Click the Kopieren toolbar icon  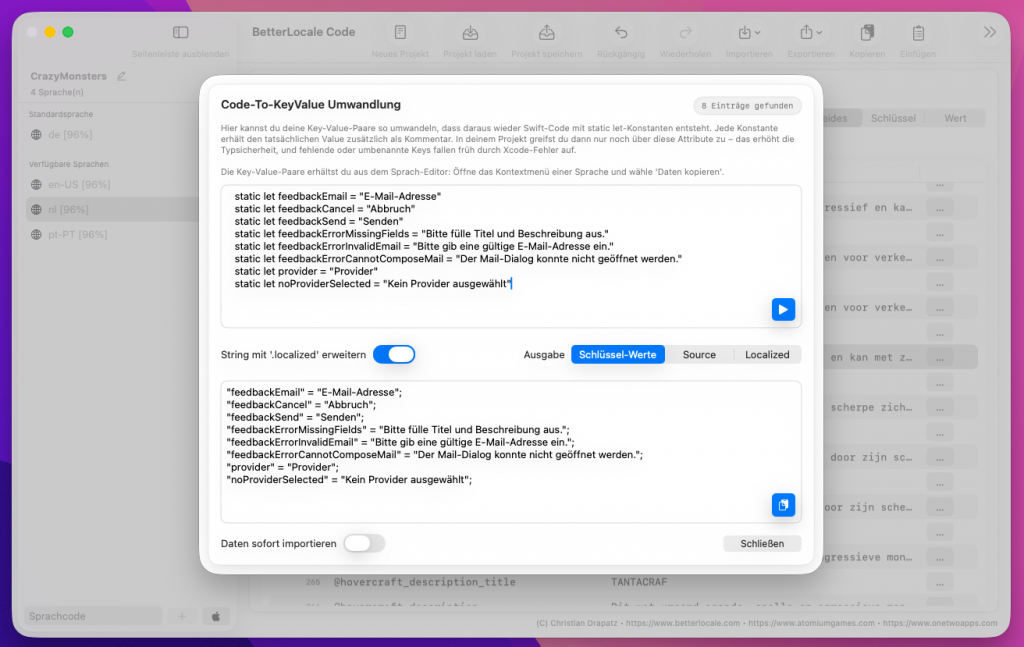867,33
